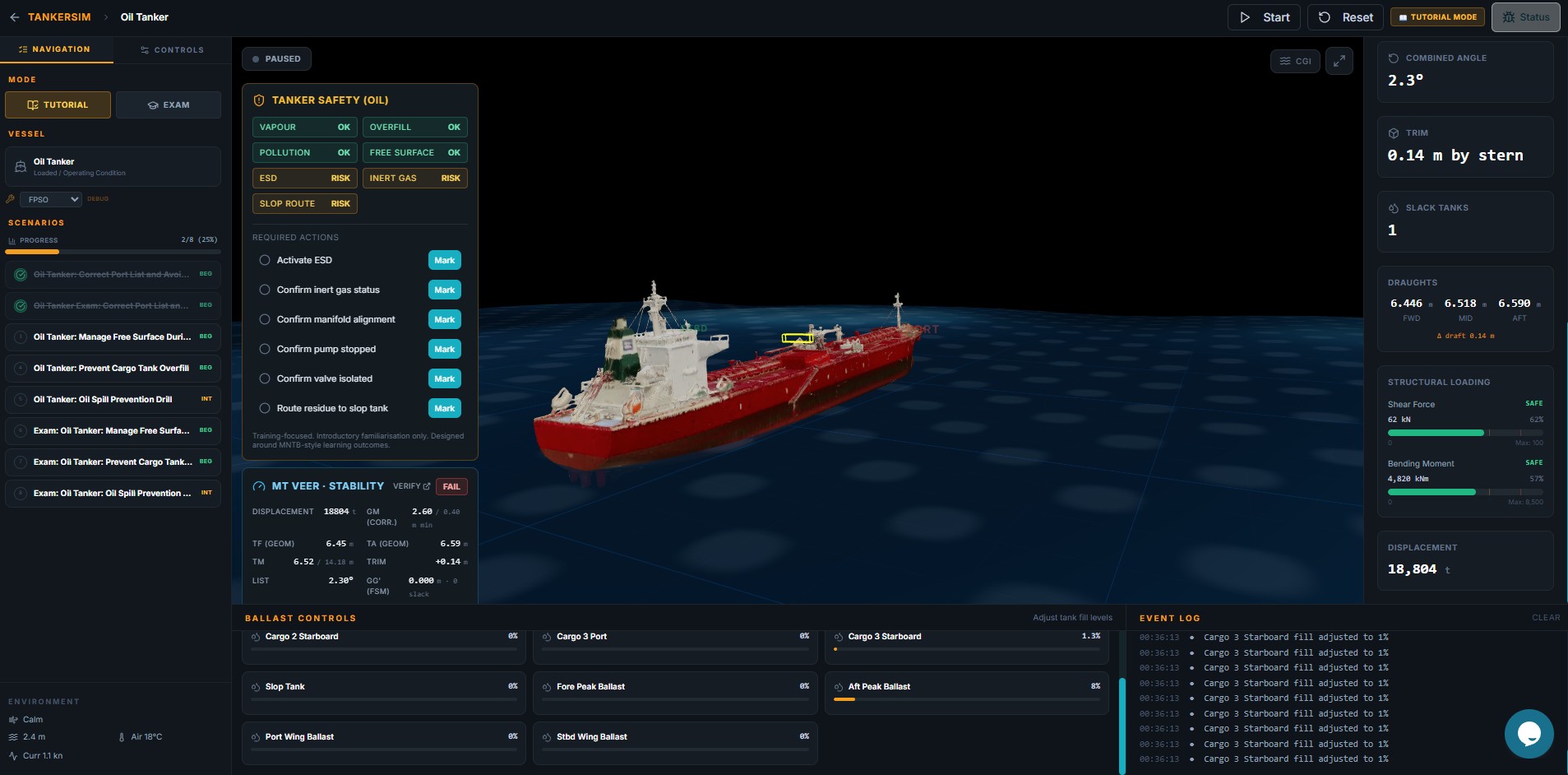Click the Trim cube icon
Viewport: 1568px width, 775px height.
point(1393,133)
